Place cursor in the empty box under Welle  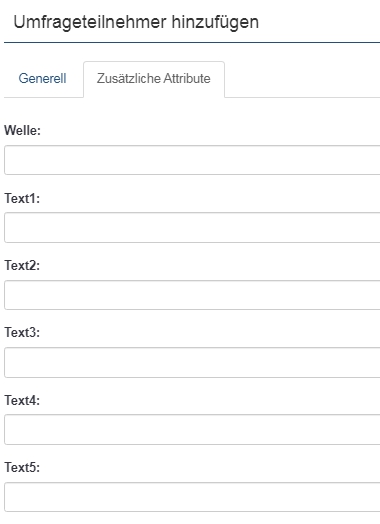(x=192, y=160)
